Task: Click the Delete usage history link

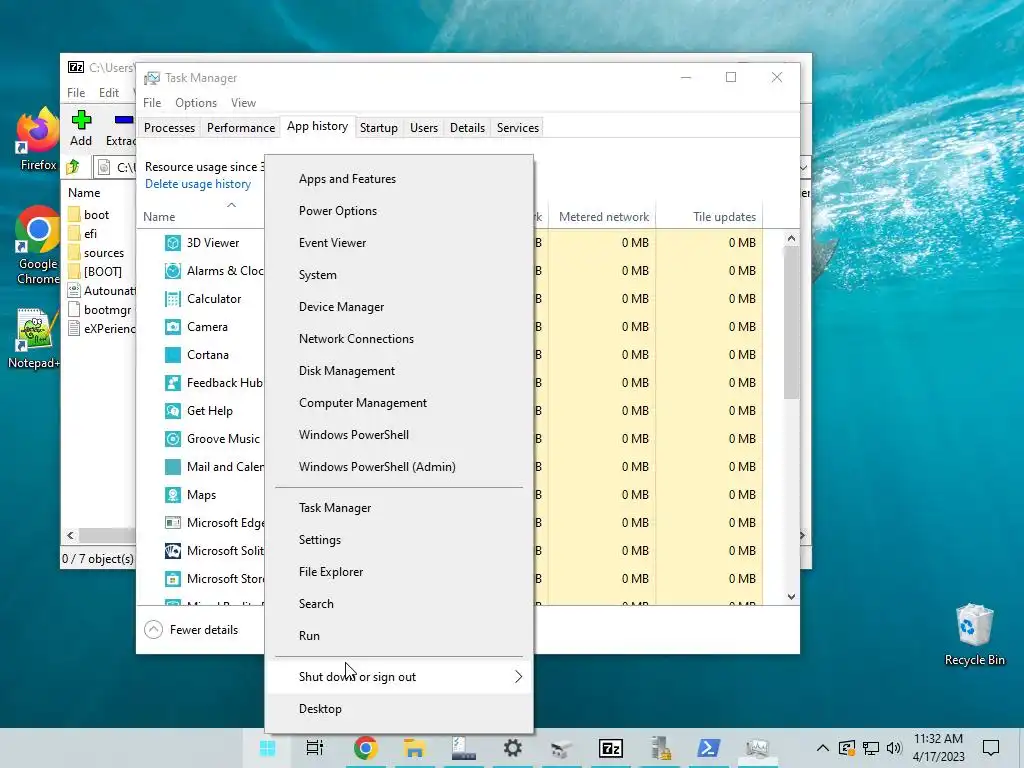Action: [198, 184]
